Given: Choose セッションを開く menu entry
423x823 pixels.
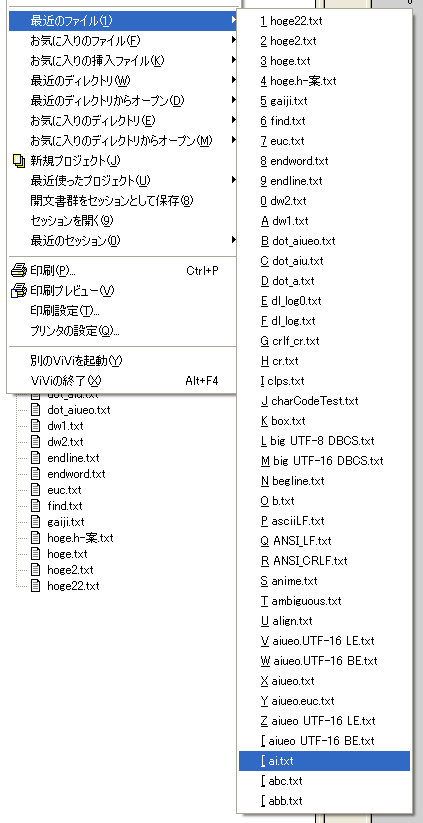Looking at the screenshot, I should click(x=122, y=221).
